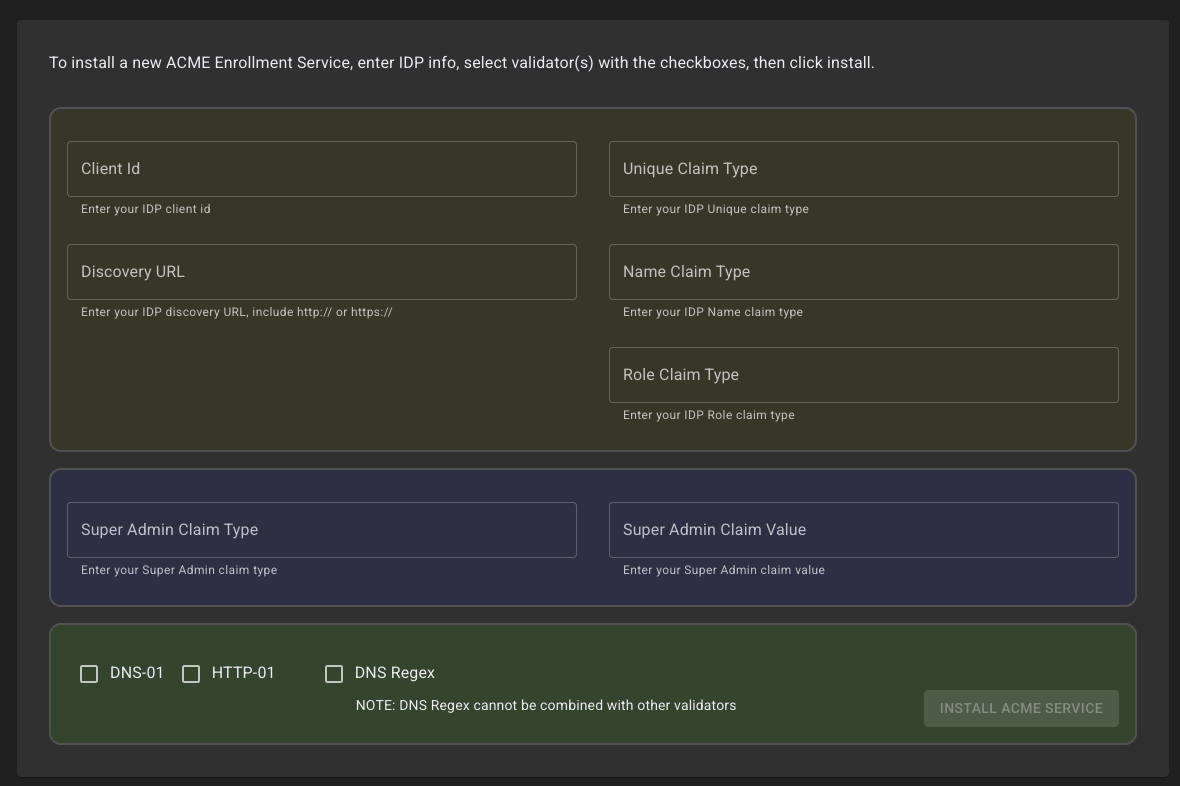The height and width of the screenshot is (786, 1180).
Task: Click the "DNS-01" label text
Action: [136, 673]
